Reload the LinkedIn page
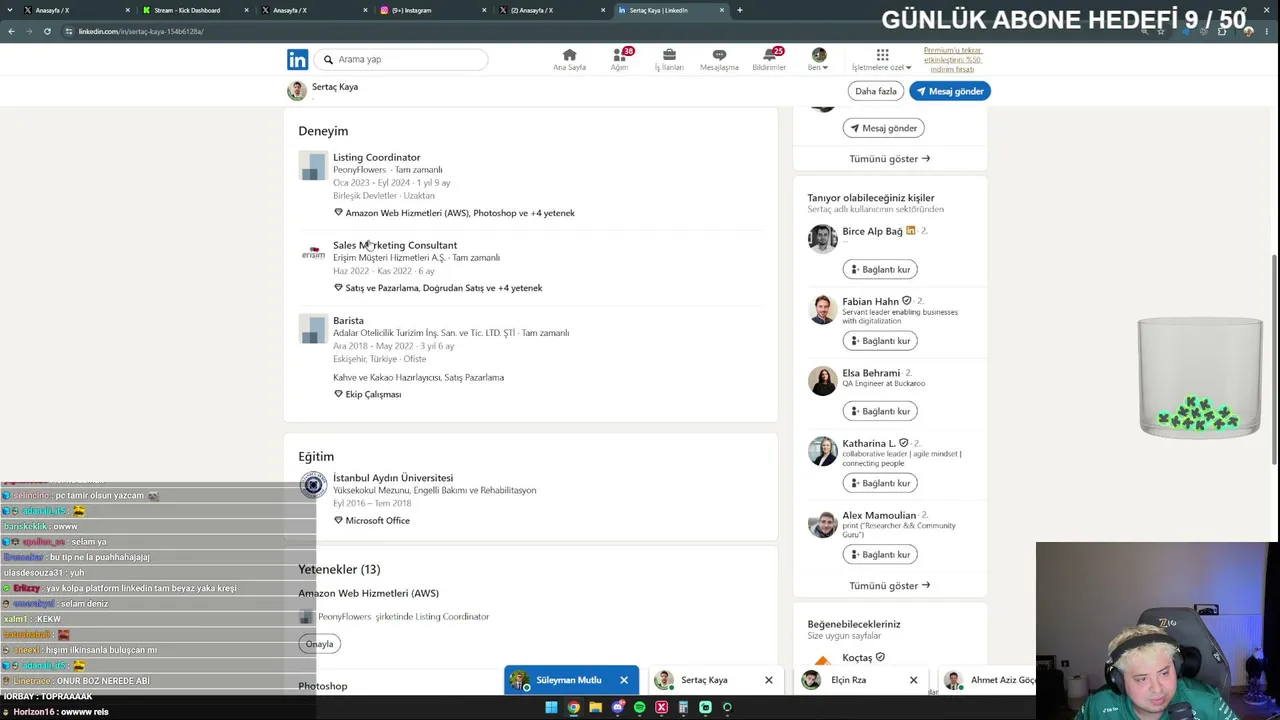Screen dimensions: 1280x720 47,31
